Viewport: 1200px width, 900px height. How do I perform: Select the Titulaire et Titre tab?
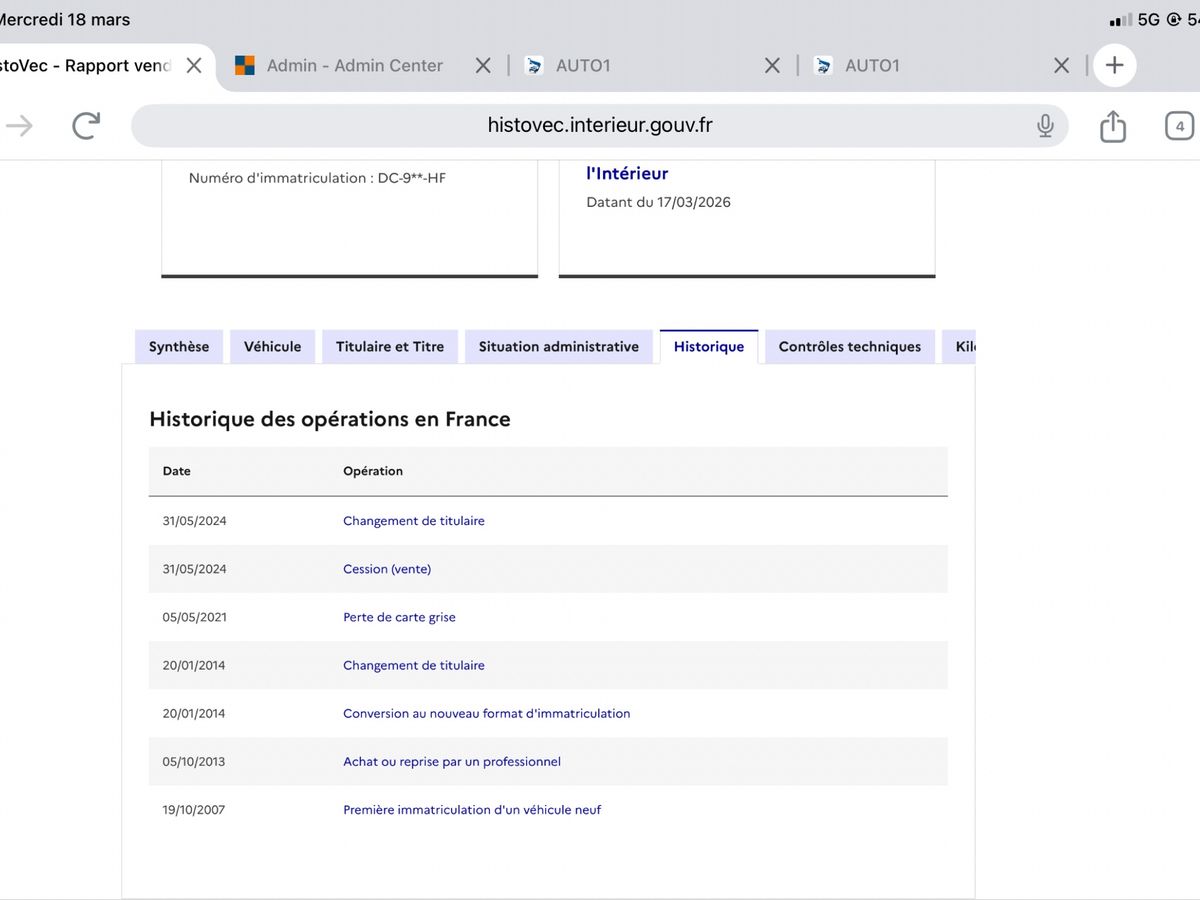coord(390,347)
